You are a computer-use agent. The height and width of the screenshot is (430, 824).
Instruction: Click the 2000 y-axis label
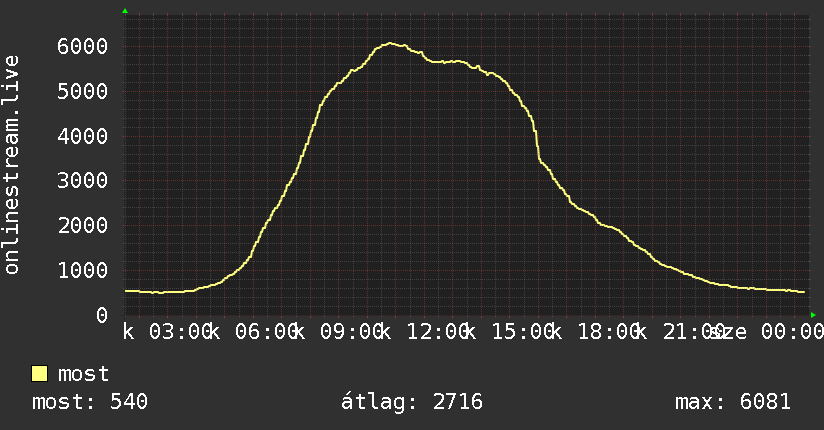pos(83,226)
